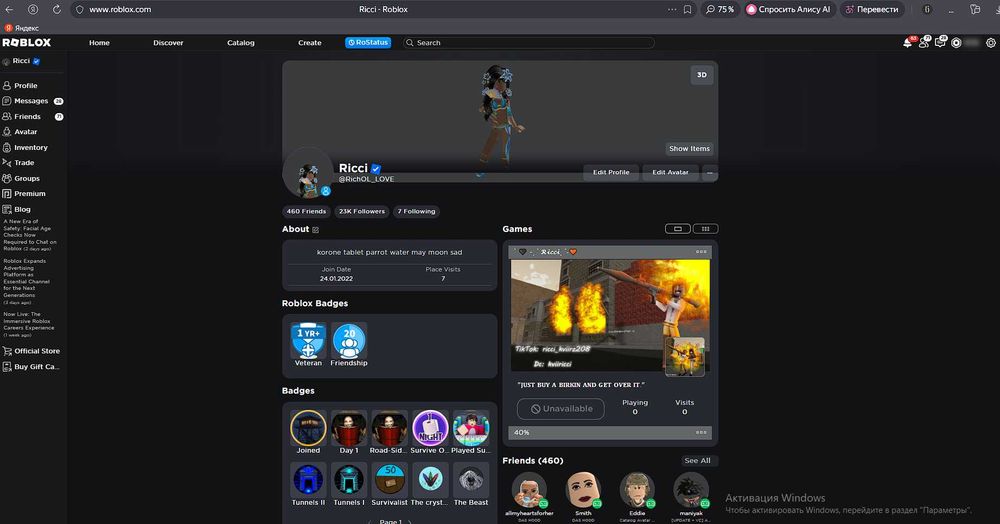This screenshot has width=1000, height=524.
Task: Open the ellipsis menu on the 40% bar
Action: 701,432
